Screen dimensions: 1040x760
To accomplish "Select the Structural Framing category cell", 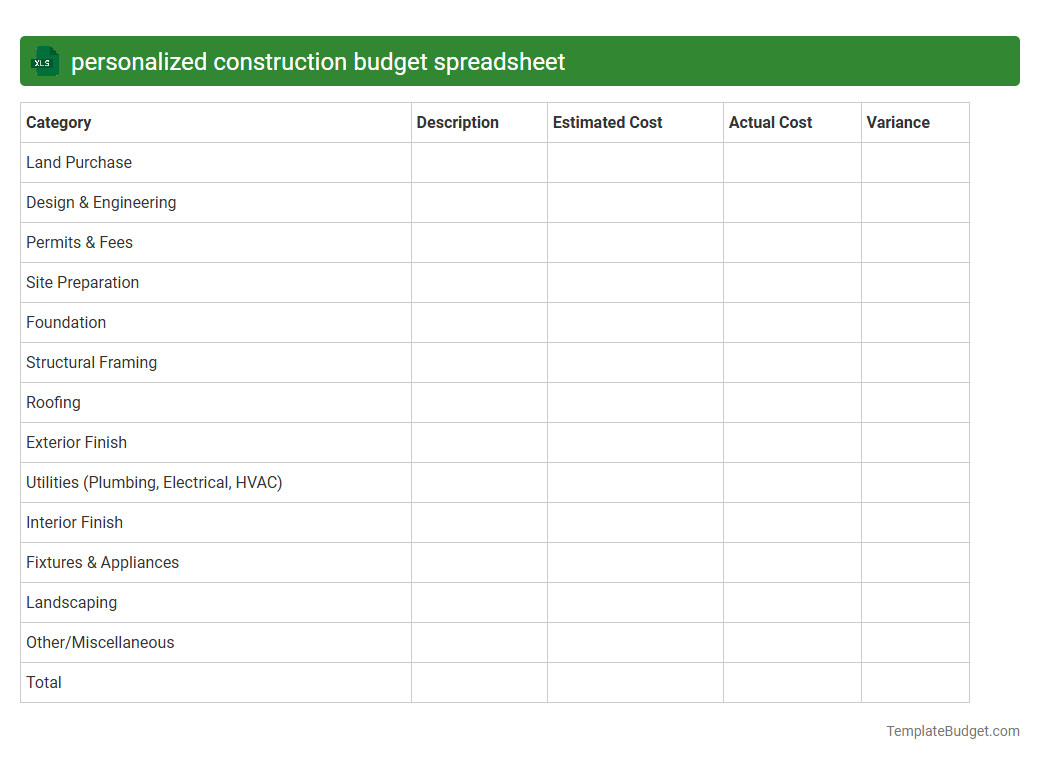I will [91, 362].
